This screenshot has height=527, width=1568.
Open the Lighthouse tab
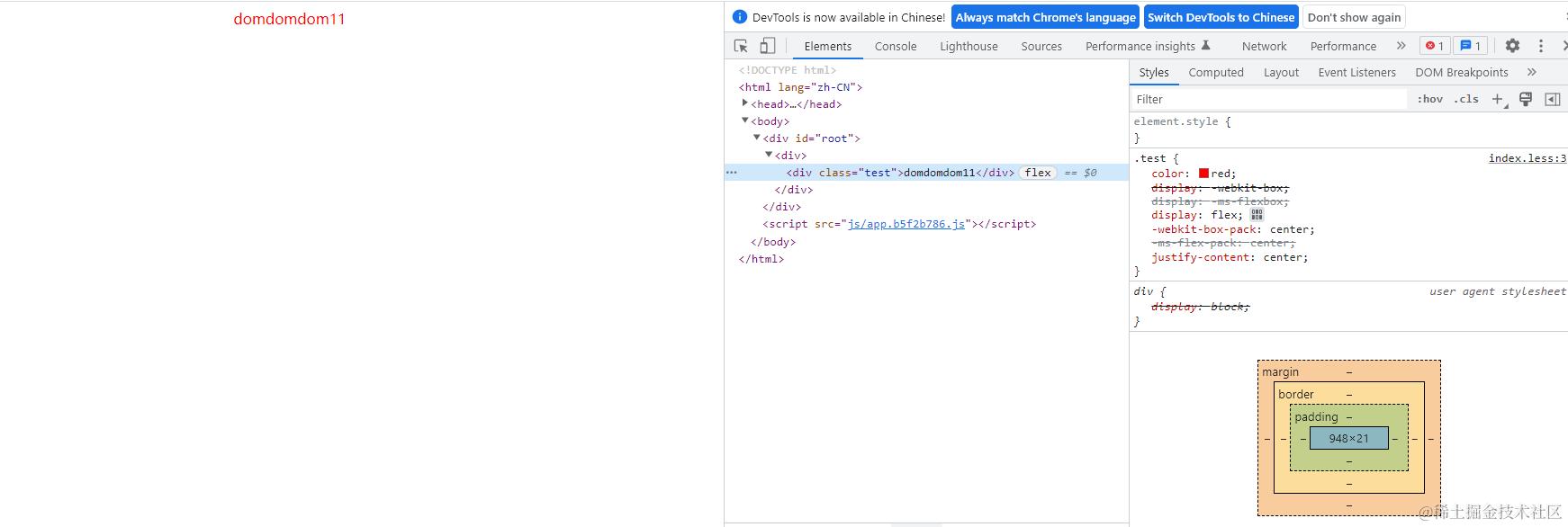pyautogui.click(x=969, y=46)
